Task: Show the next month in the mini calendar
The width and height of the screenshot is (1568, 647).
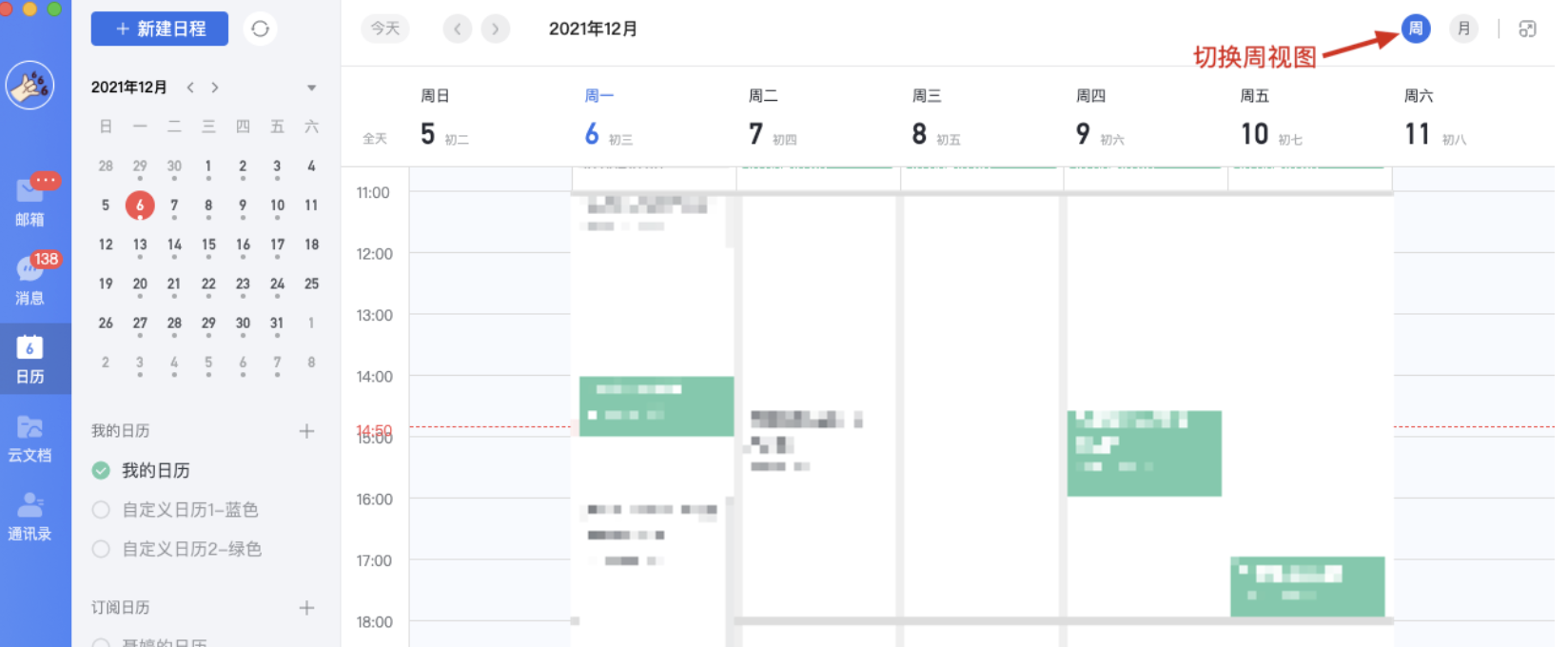Action: pyautogui.click(x=215, y=88)
